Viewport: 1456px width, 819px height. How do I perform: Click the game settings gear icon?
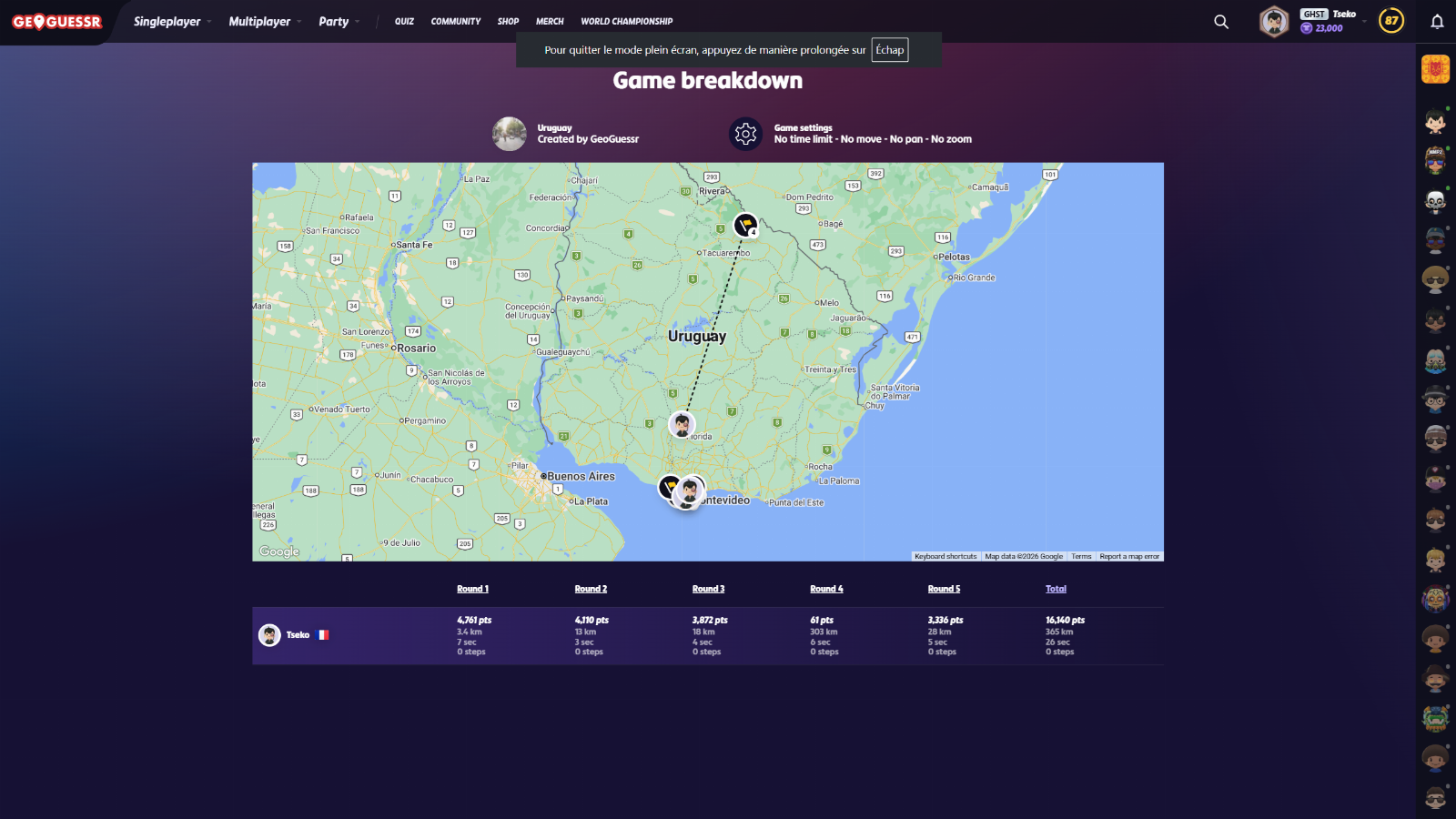745,134
